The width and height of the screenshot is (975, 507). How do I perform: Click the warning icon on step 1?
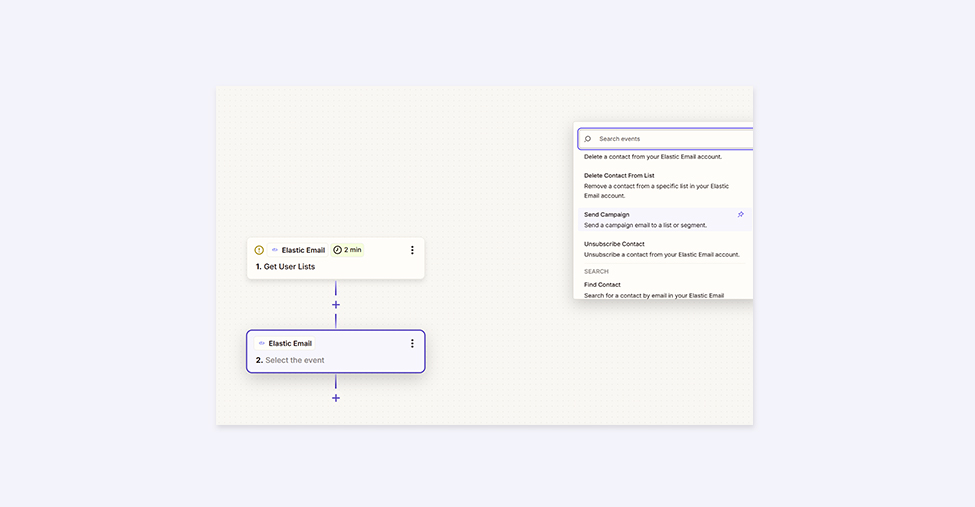click(259, 250)
